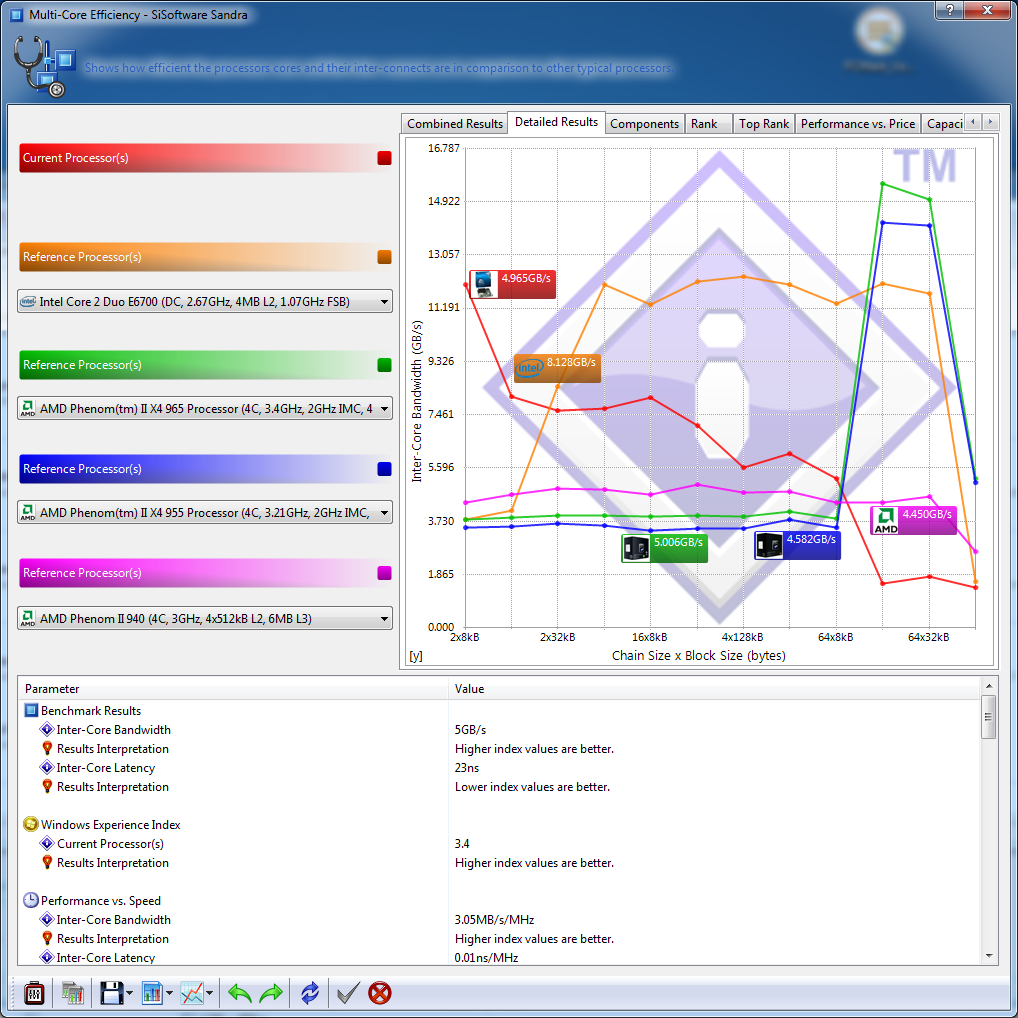1018x1018 pixels.
Task: Select the Inter-Core Bandwidth 5GB/s row
Action: (500, 730)
